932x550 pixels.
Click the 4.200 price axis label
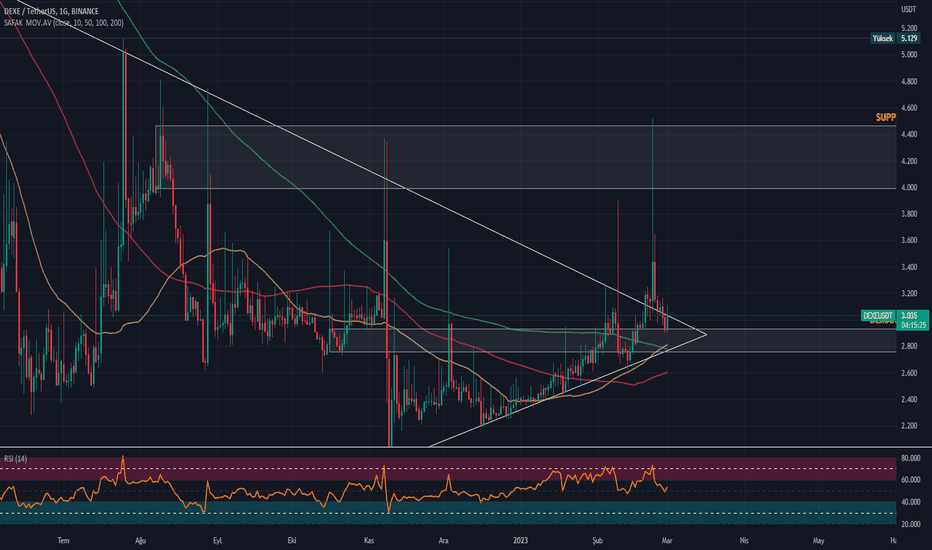[909, 161]
